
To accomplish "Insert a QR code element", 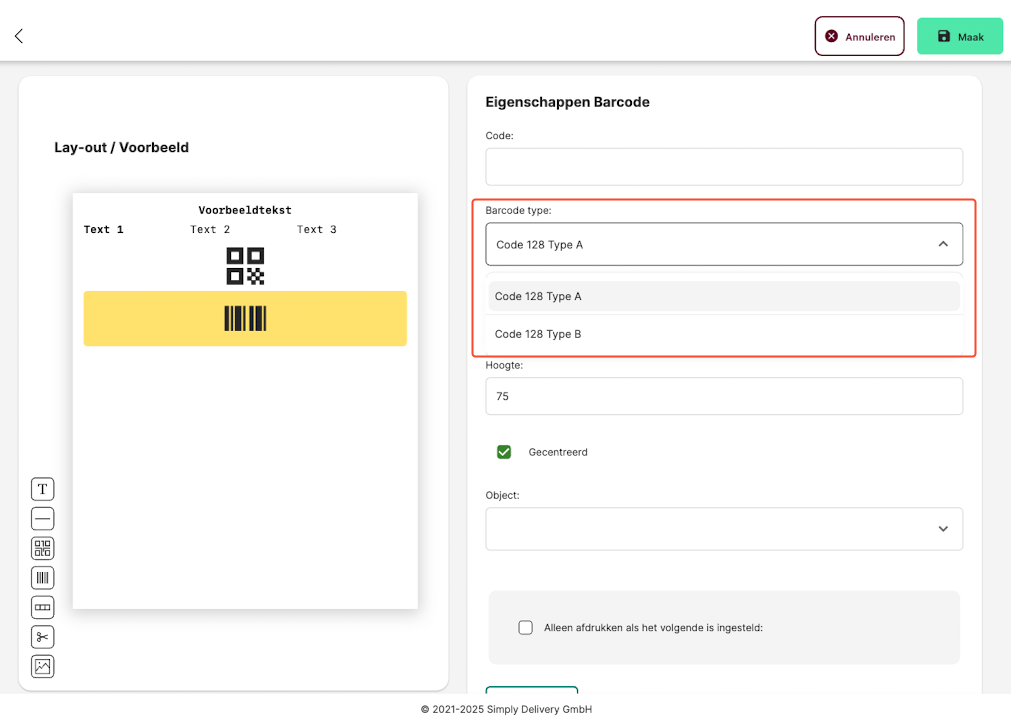I will 43,549.
